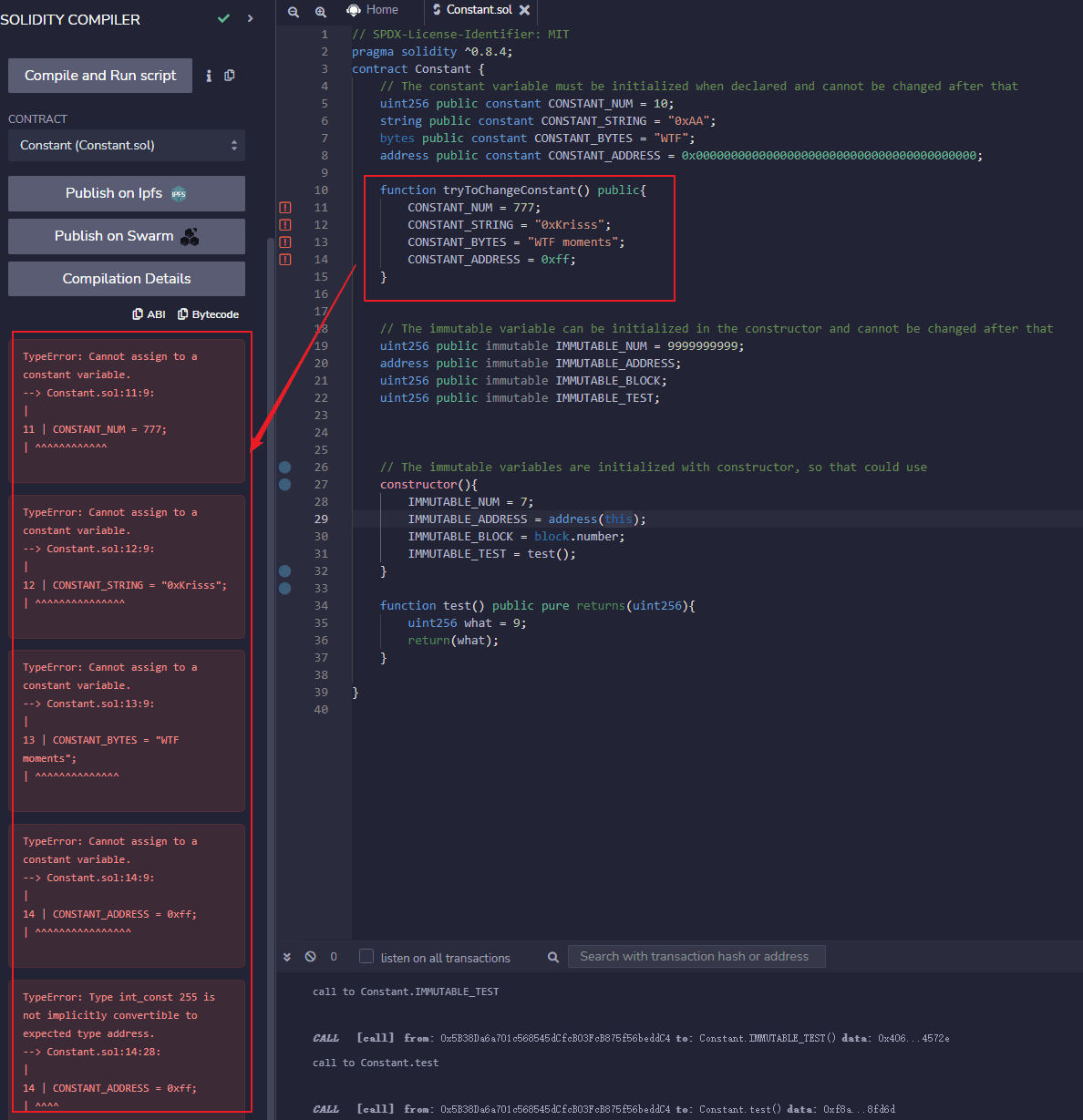The width and height of the screenshot is (1083, 1120).
Task: Switch to the Home tab
Action: point(374,10)
